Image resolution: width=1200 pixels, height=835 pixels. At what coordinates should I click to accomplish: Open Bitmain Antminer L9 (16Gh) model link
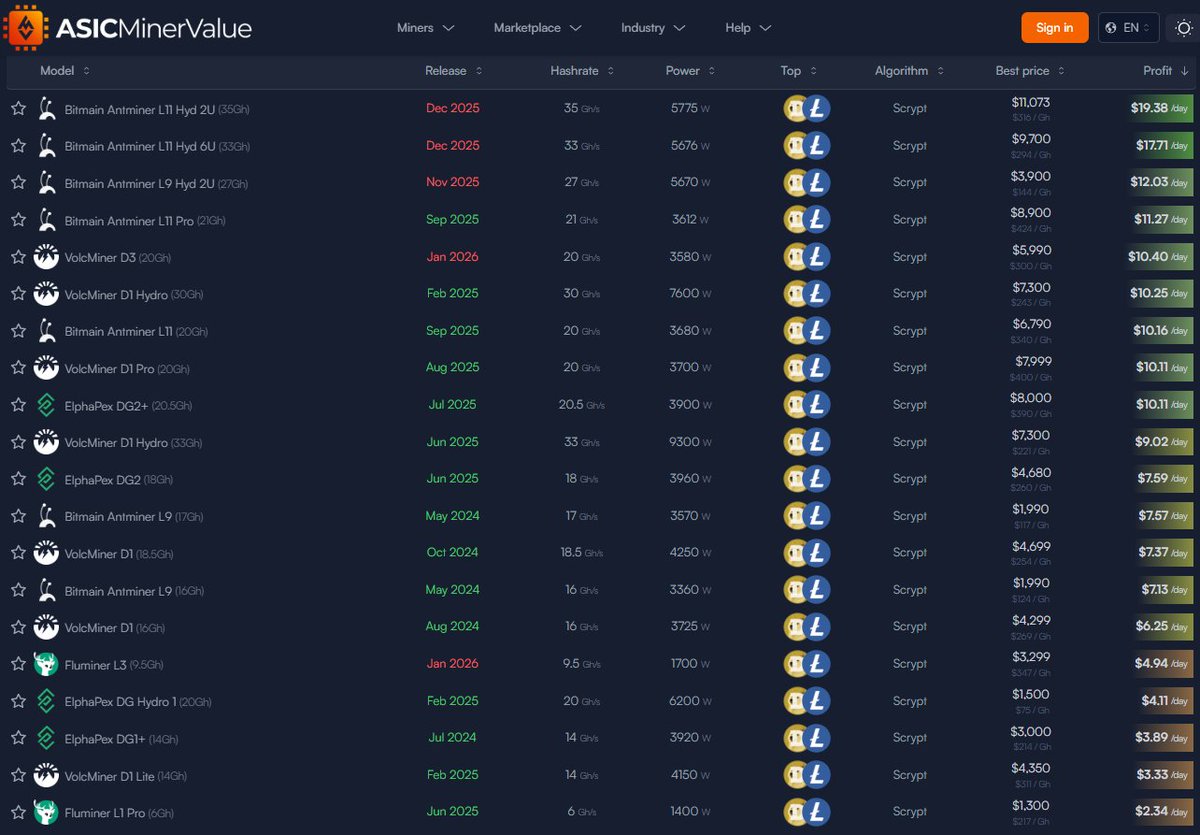(134, 590)
